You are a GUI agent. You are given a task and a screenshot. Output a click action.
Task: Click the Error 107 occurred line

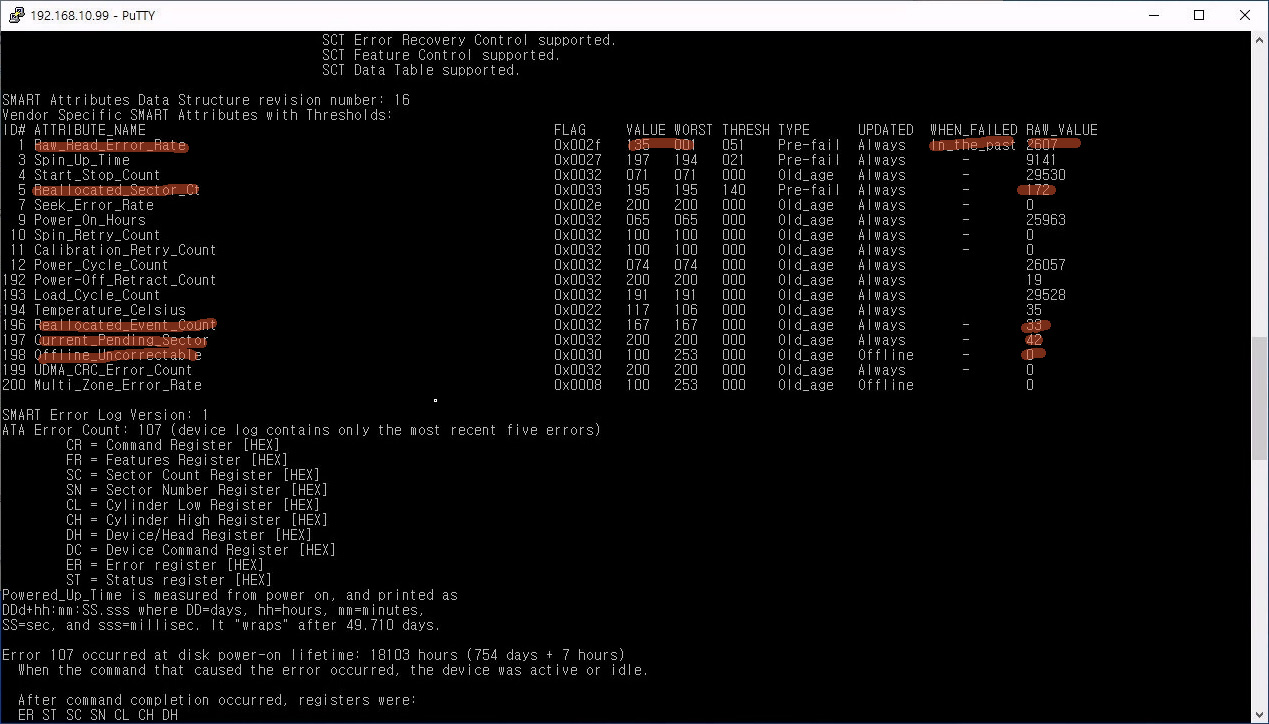click(313, 655)
